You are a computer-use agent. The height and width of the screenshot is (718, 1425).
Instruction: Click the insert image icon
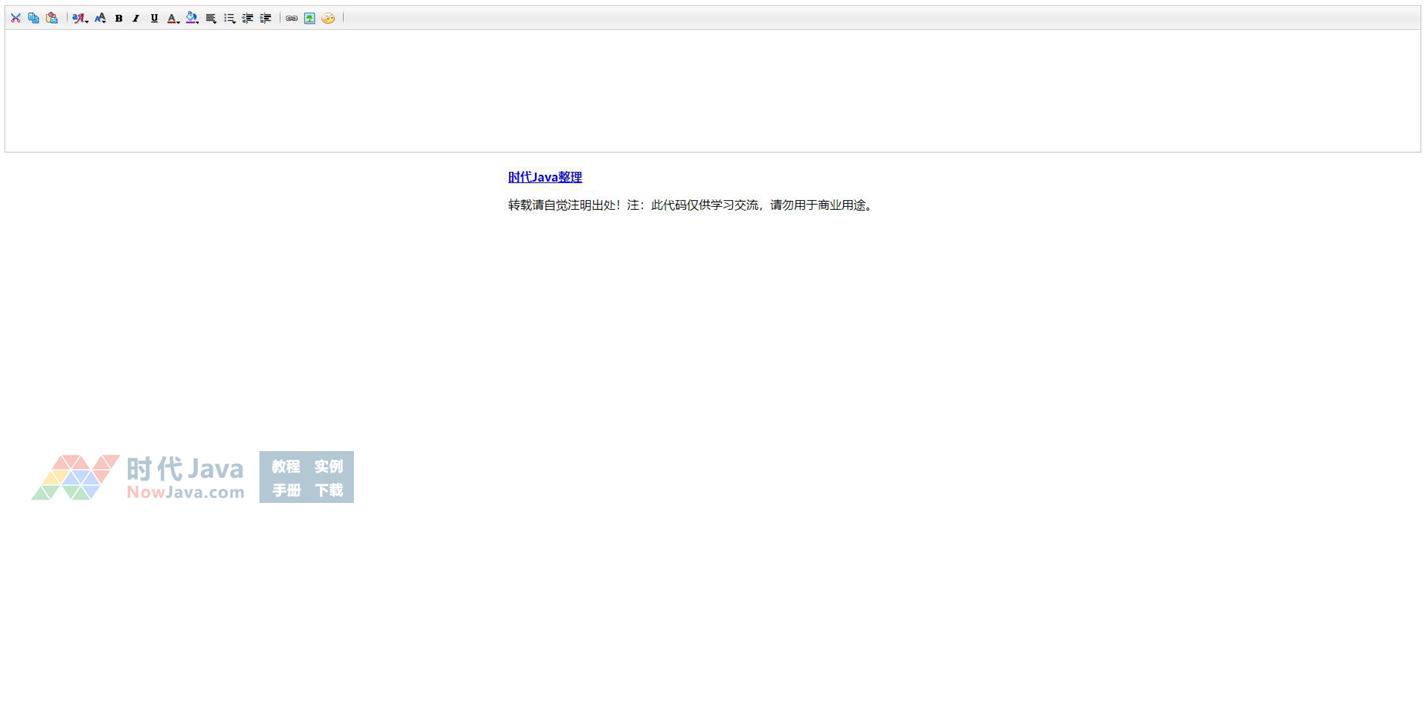[x=309, y=18]
